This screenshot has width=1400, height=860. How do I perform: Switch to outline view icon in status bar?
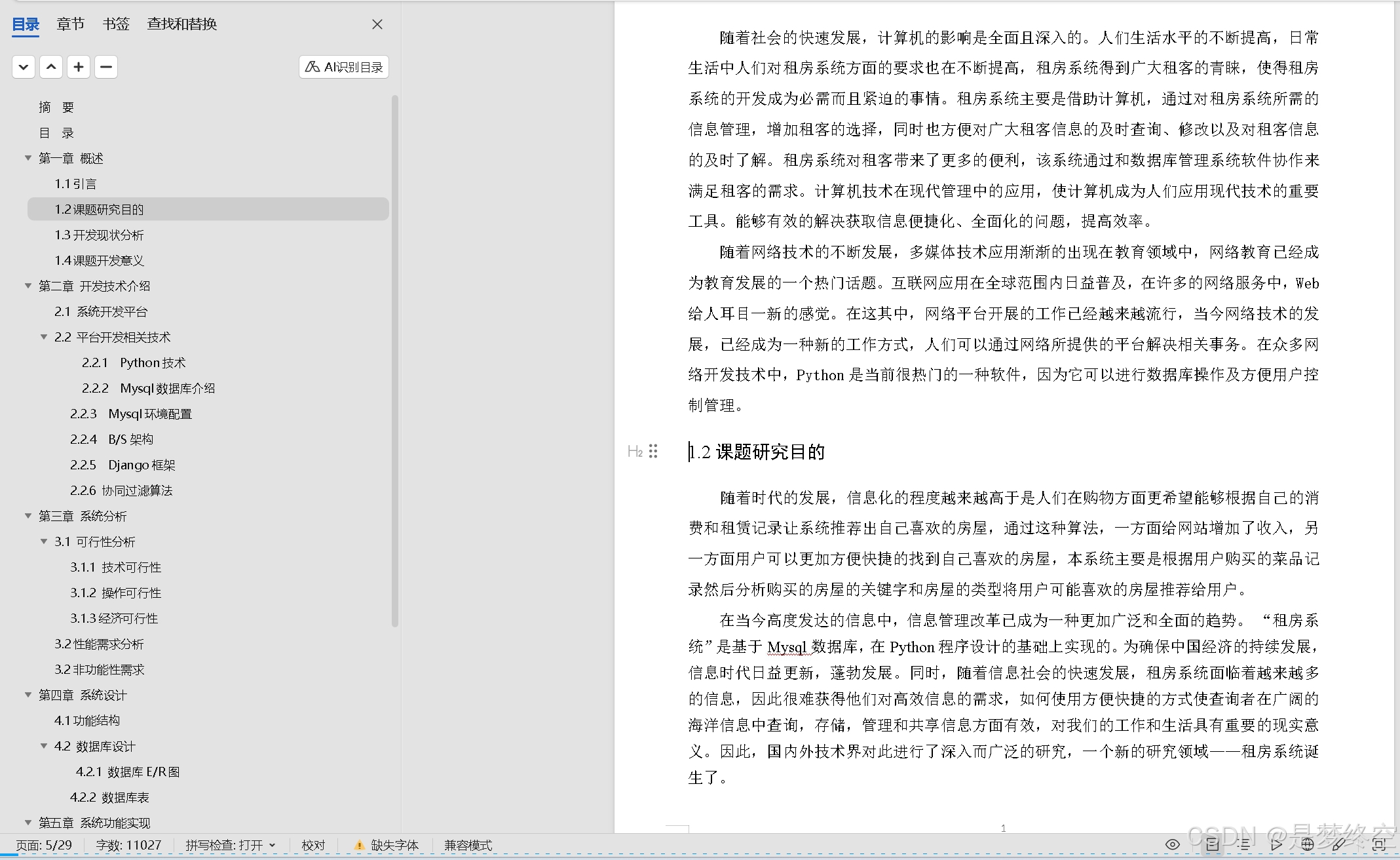(1243, 844)
